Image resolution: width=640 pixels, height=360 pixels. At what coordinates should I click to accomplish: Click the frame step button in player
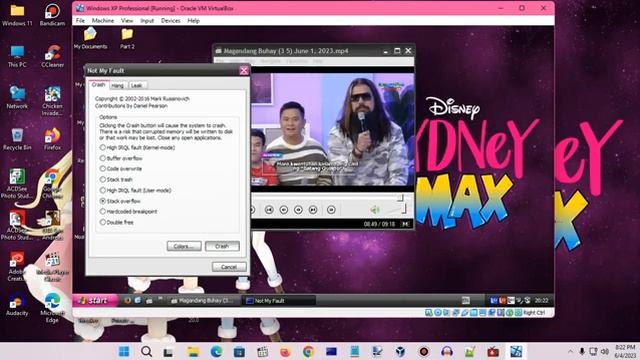click(x=331, y=209)
